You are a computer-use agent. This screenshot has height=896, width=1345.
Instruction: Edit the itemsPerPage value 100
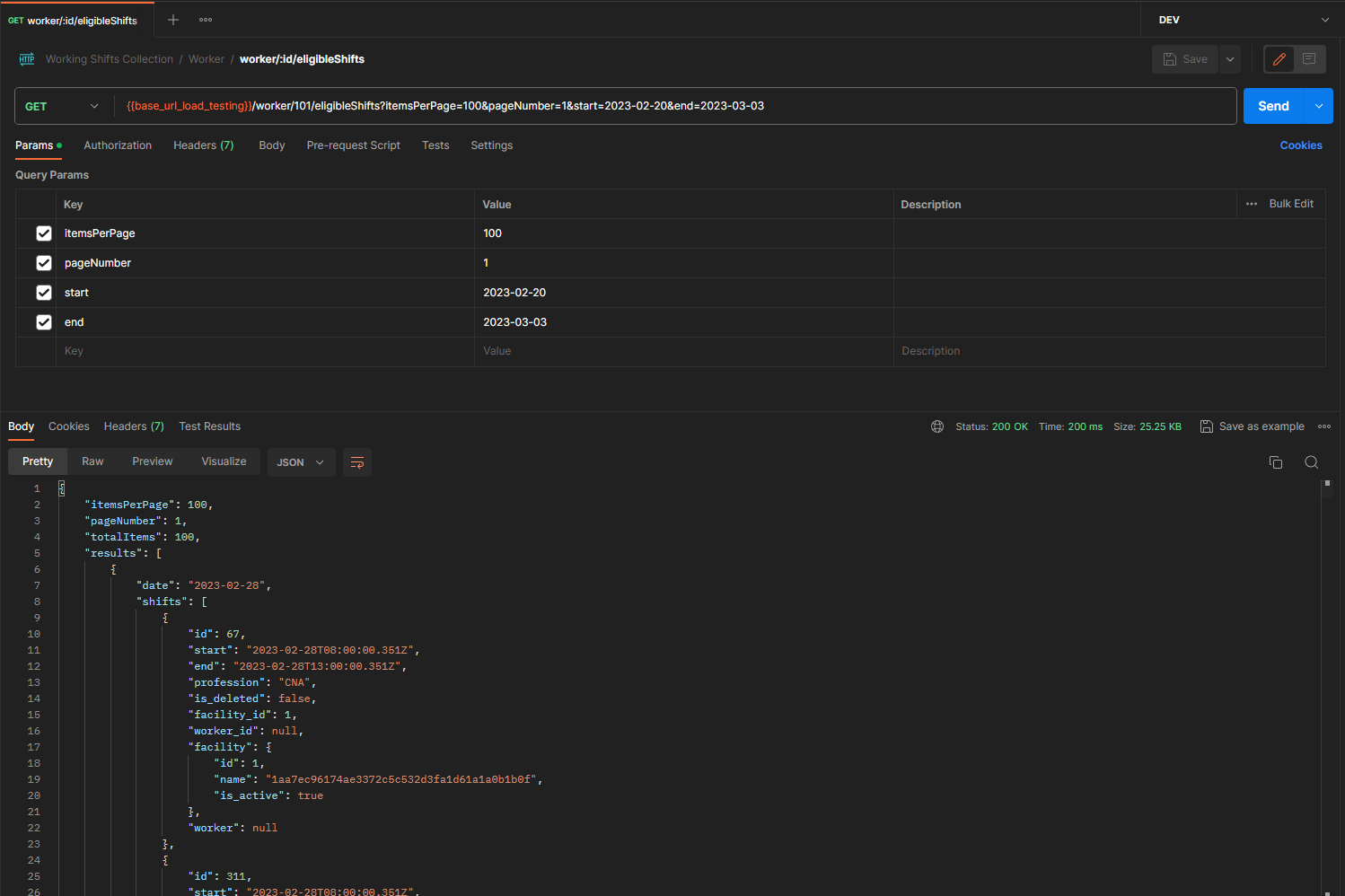684,233
